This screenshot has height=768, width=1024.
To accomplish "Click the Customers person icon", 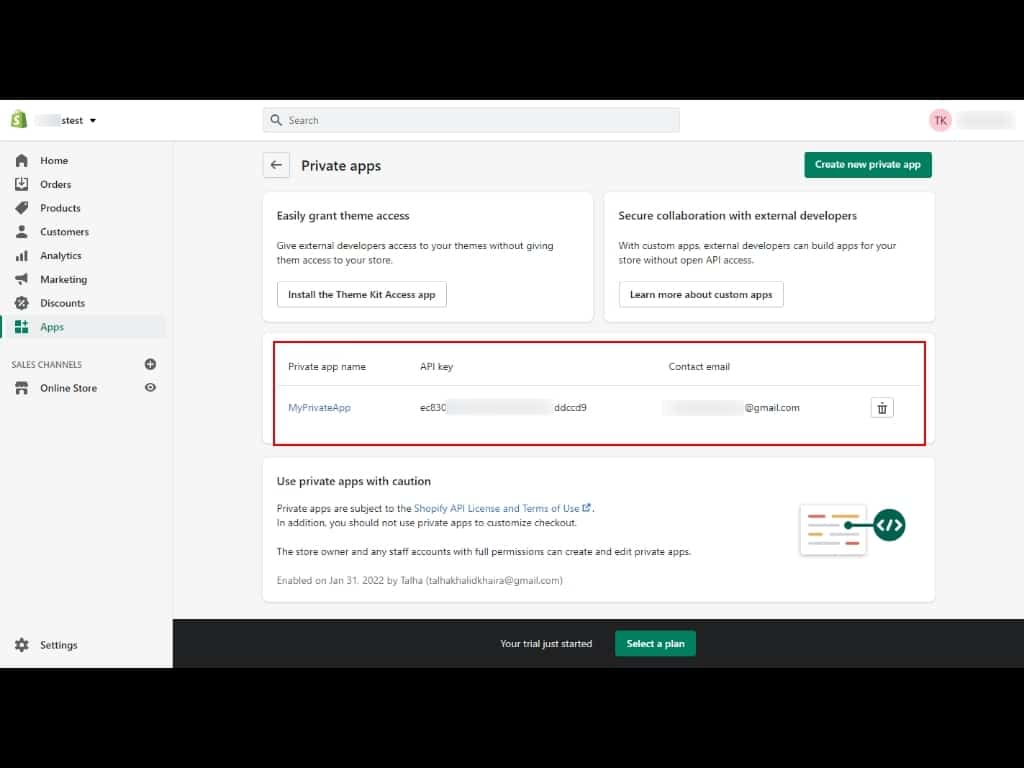I will (x=22, y=232).
